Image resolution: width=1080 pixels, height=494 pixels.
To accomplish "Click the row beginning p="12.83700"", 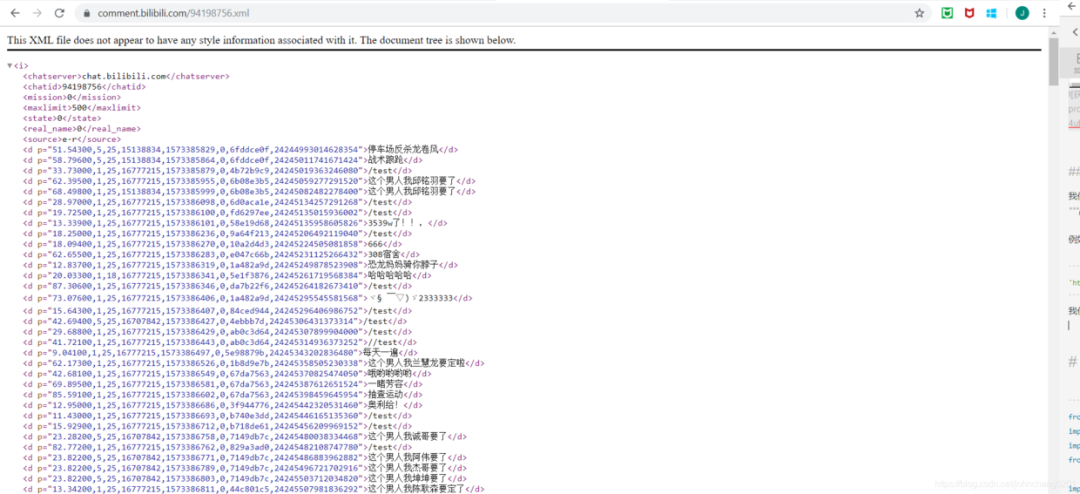I will point(240,265).
